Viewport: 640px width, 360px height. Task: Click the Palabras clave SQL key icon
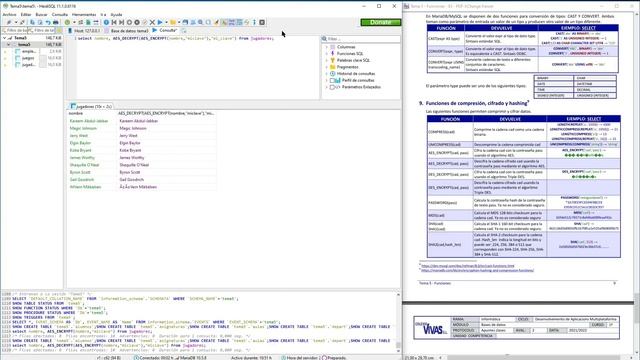(333, 60)
